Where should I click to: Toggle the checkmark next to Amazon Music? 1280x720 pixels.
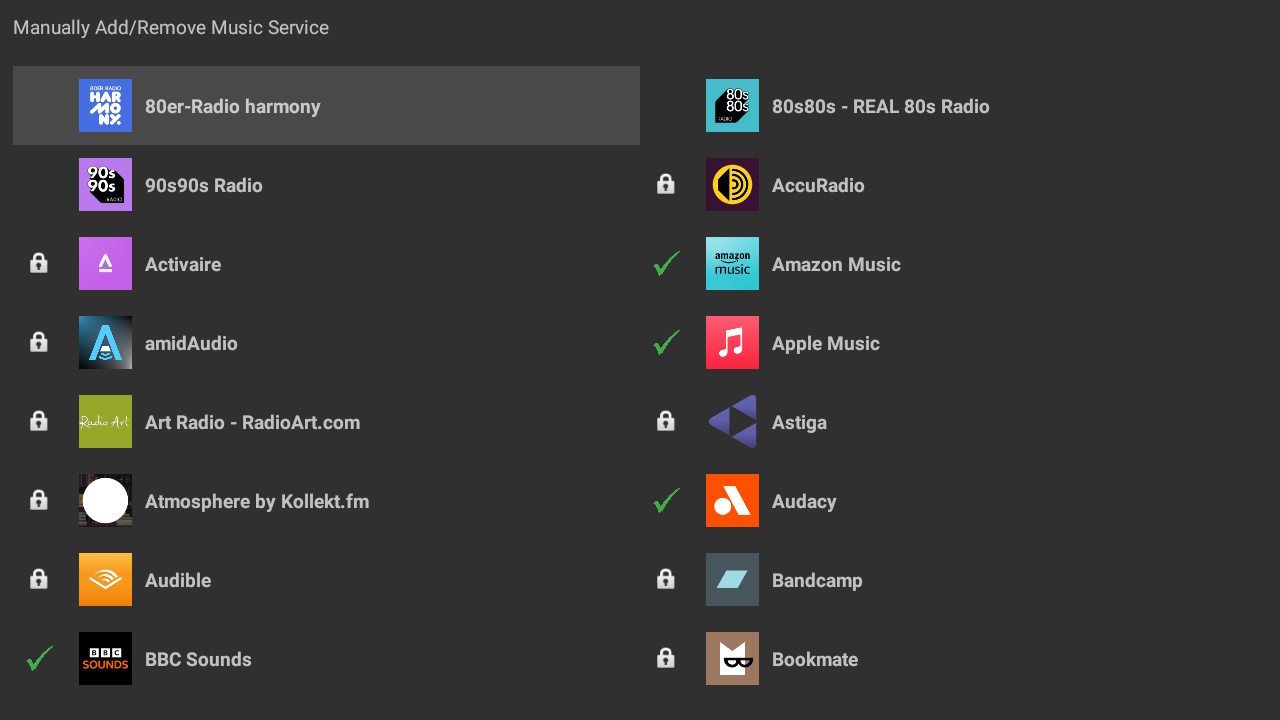tap(665, 263)
